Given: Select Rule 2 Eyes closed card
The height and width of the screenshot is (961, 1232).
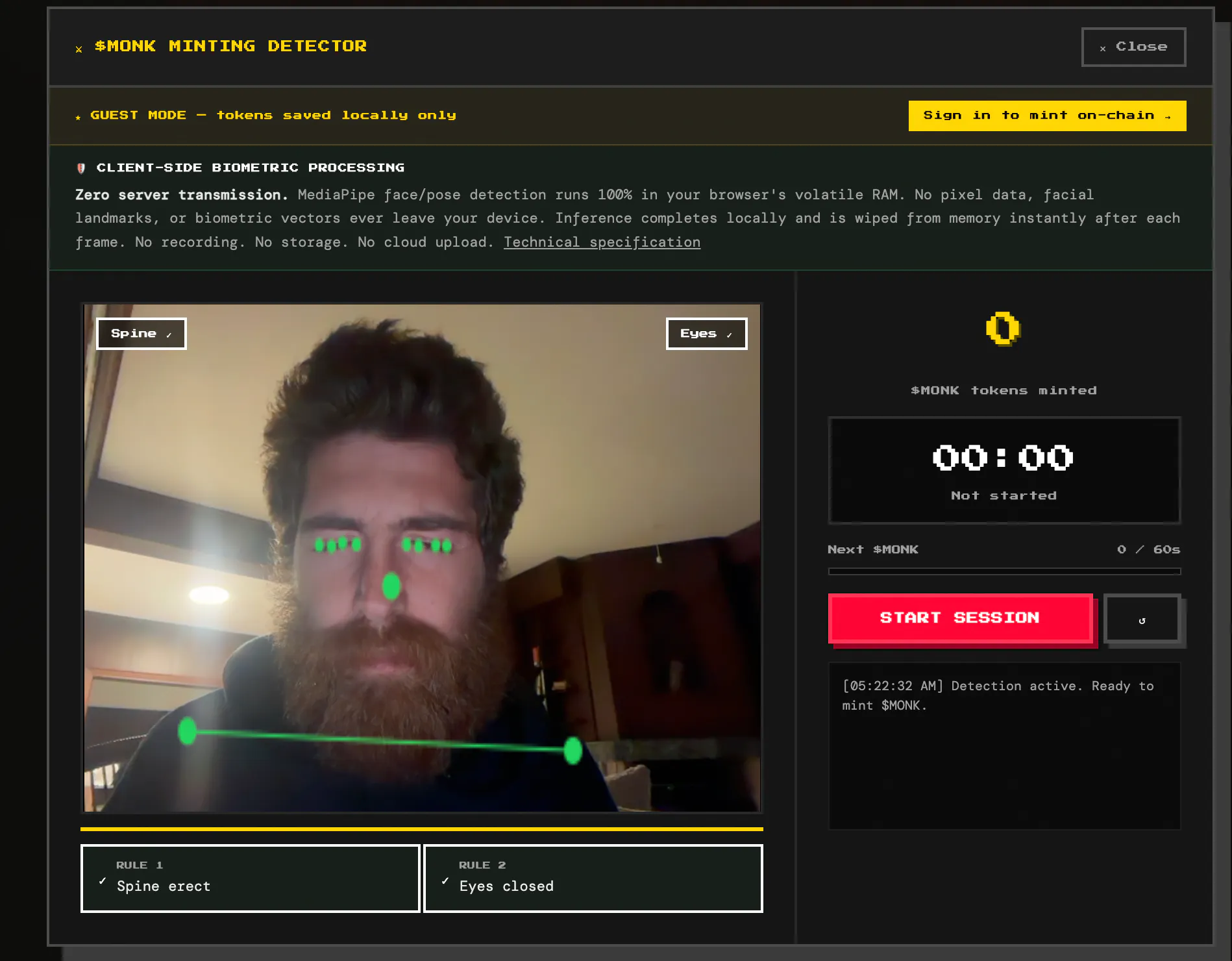Looking at the screenshot, I should click(593, 878).
